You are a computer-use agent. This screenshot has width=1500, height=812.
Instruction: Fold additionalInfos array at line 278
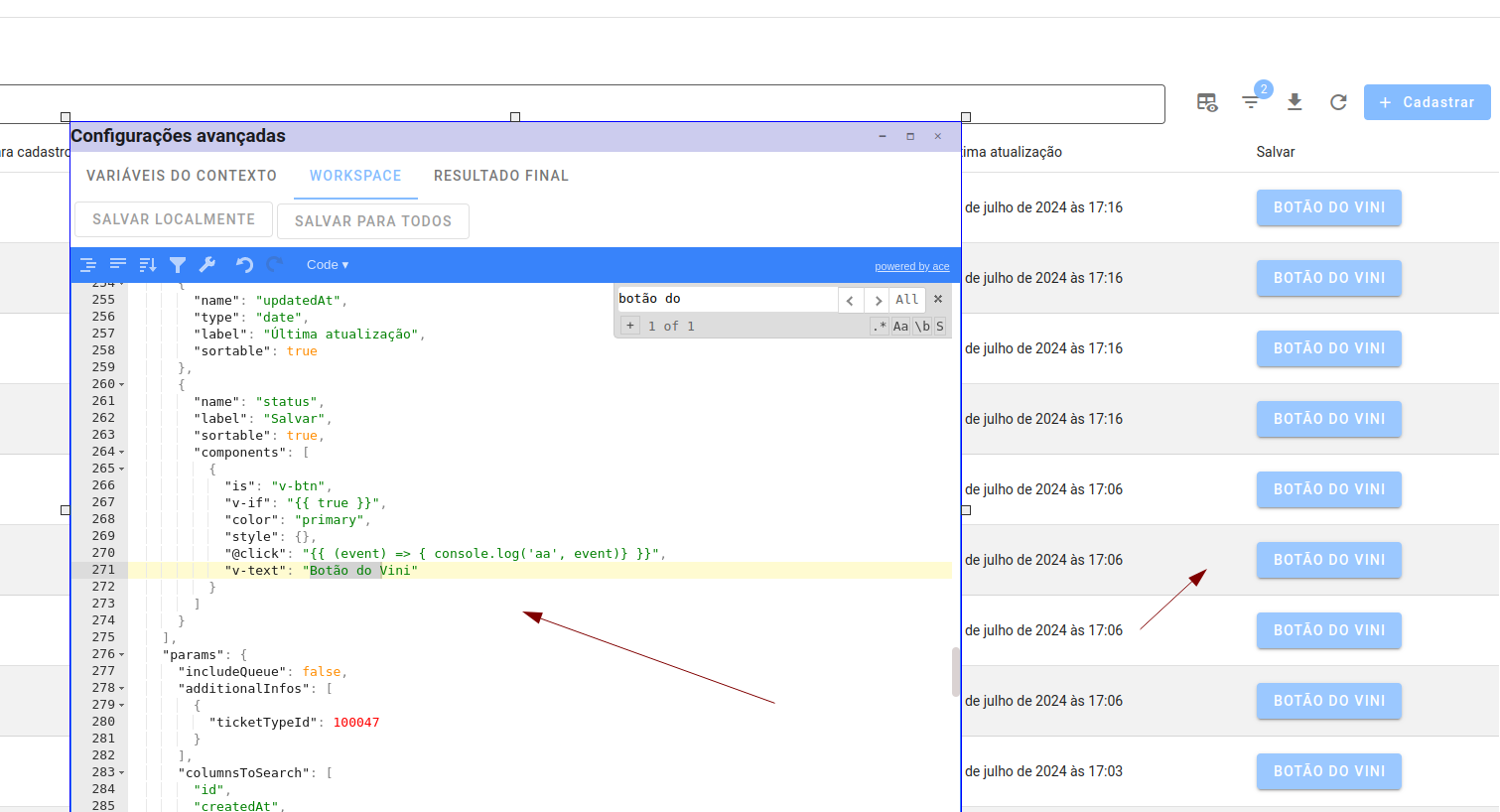[122, 688]
